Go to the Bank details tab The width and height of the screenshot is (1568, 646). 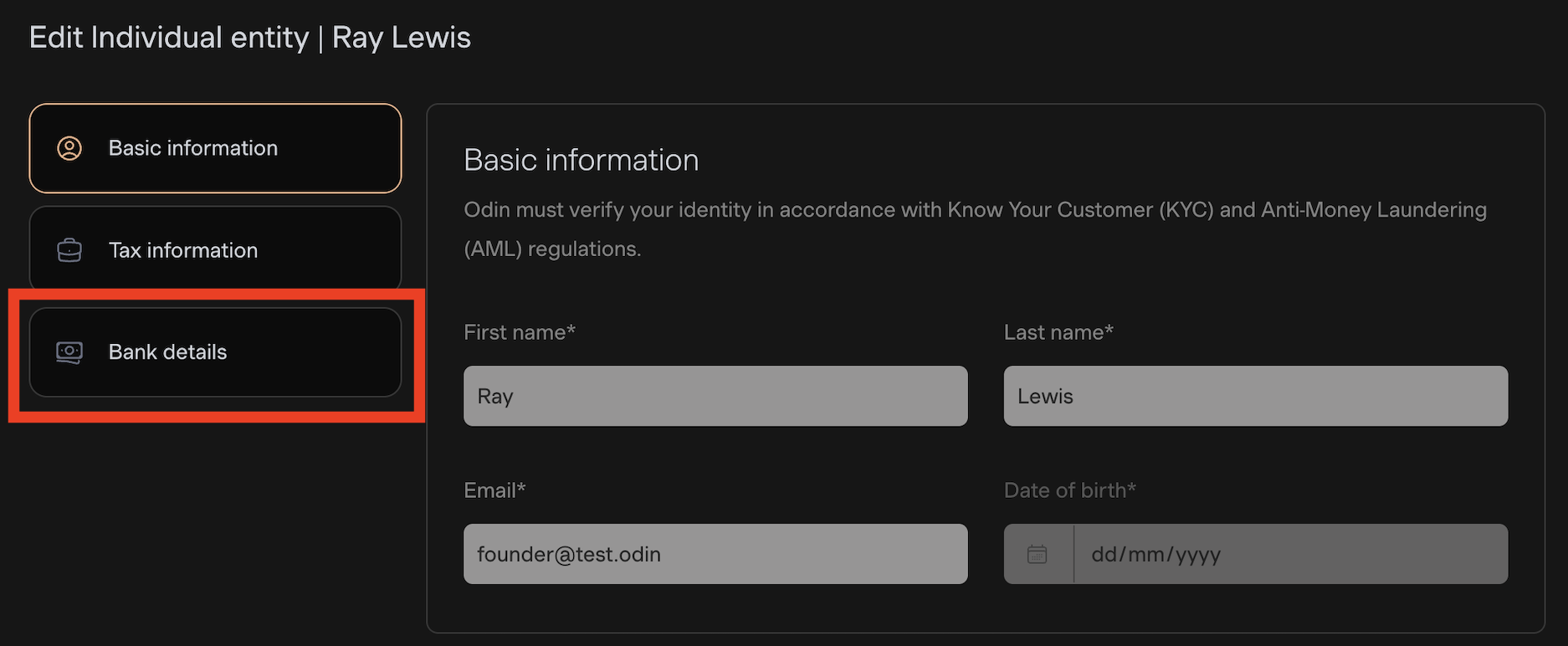click(x=215, y=352)
